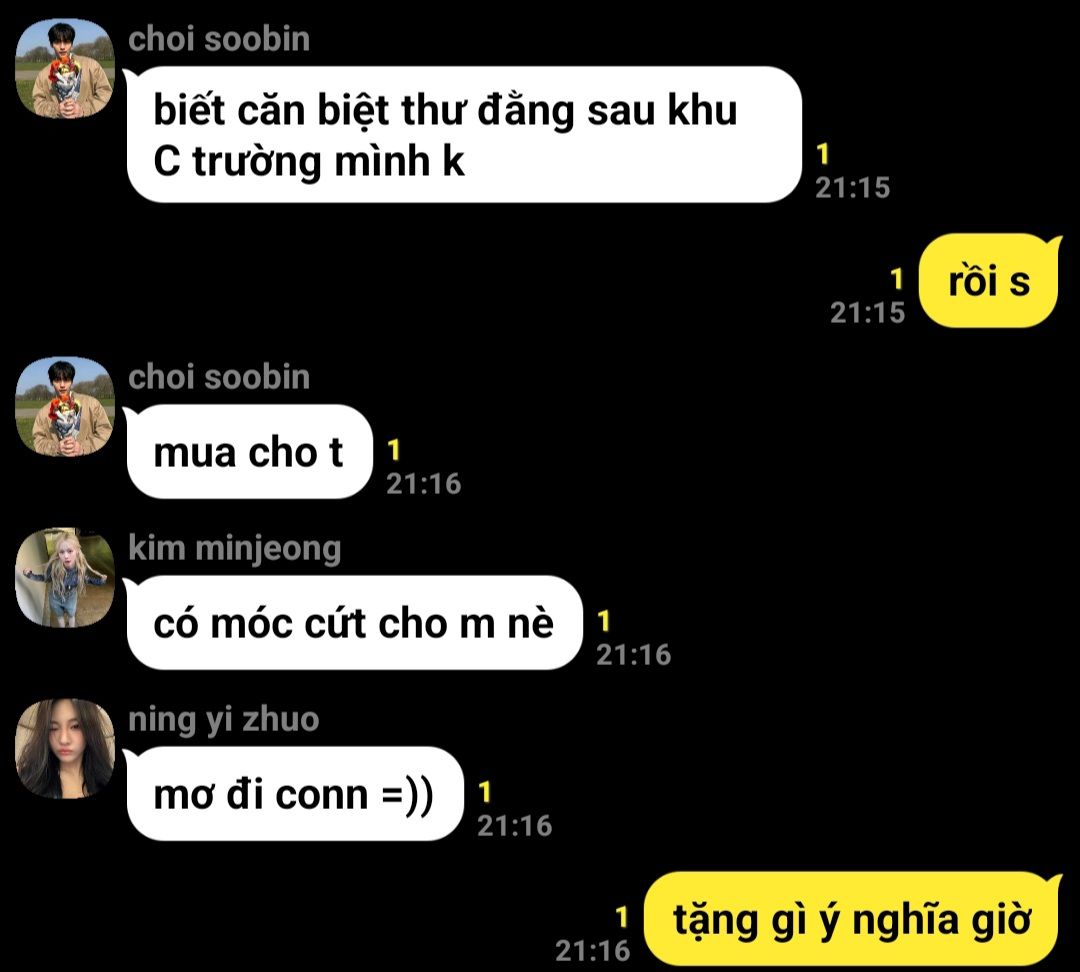Select the 'có móc cứt cho m nè' bubble

pos(354,623)
